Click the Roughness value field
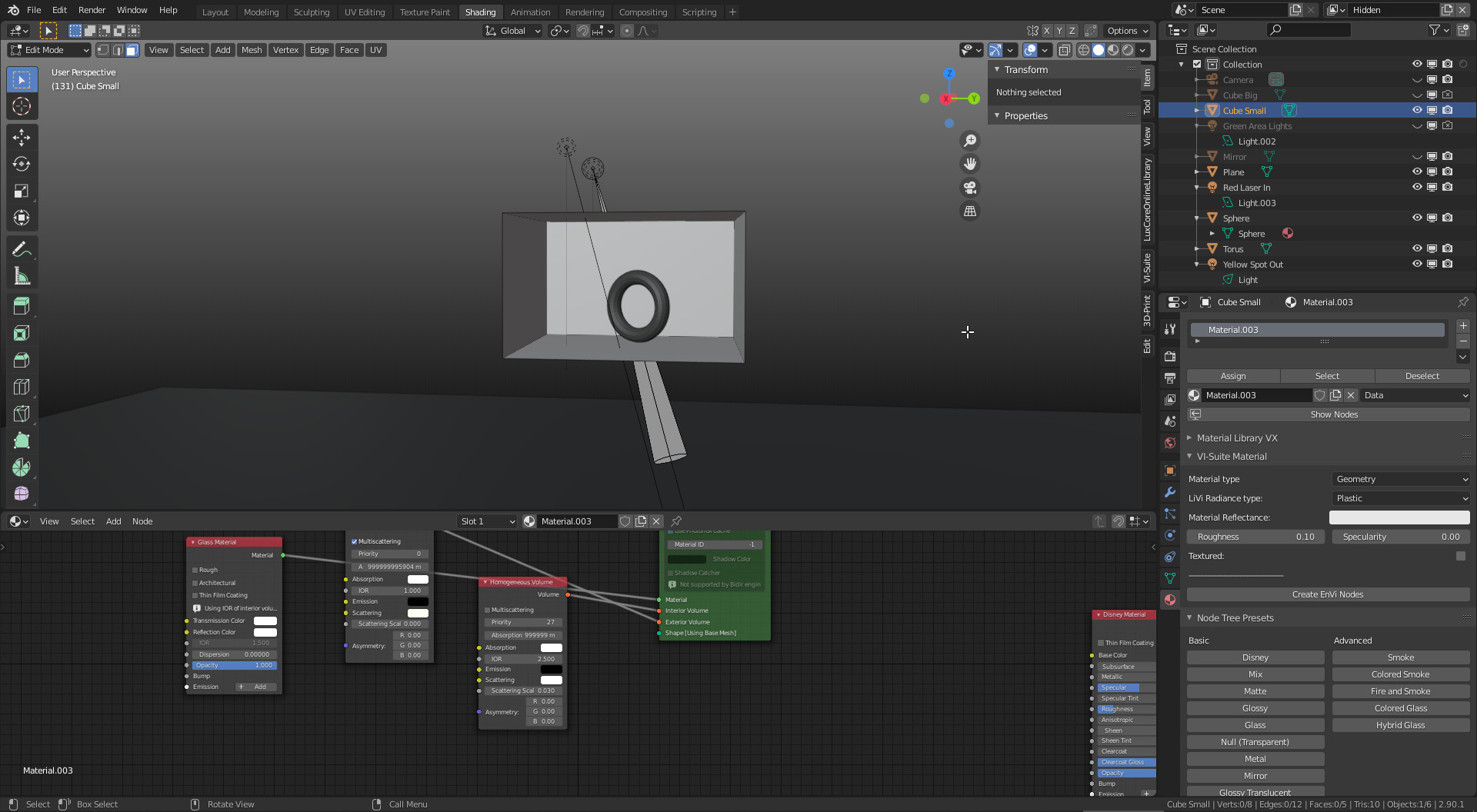The height and width of the screenshot is (812, 1477). (x=1255, y=537)
